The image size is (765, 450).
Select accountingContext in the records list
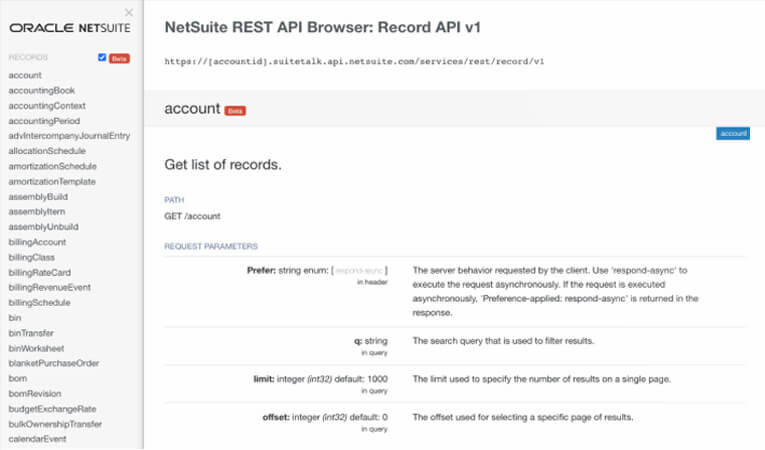pos(46,105)
